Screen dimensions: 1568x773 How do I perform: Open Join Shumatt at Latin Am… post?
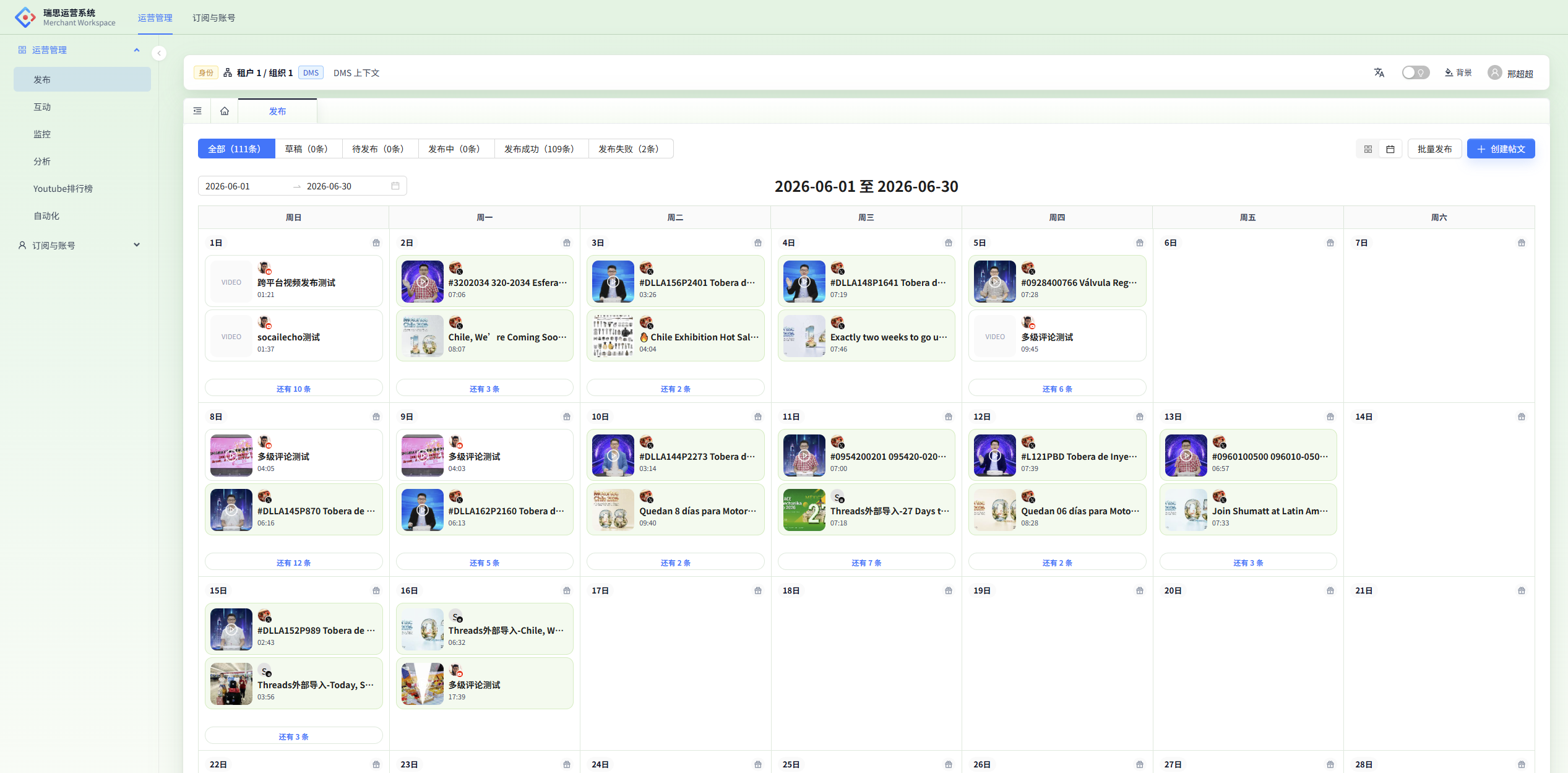1247,509
